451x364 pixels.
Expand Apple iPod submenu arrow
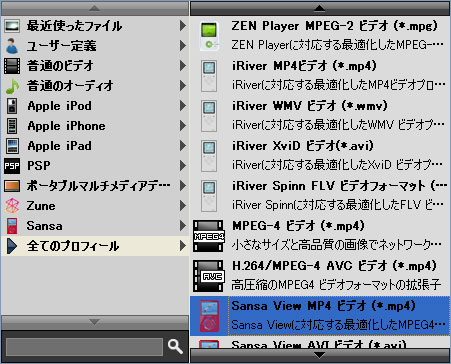coord(182,106)
